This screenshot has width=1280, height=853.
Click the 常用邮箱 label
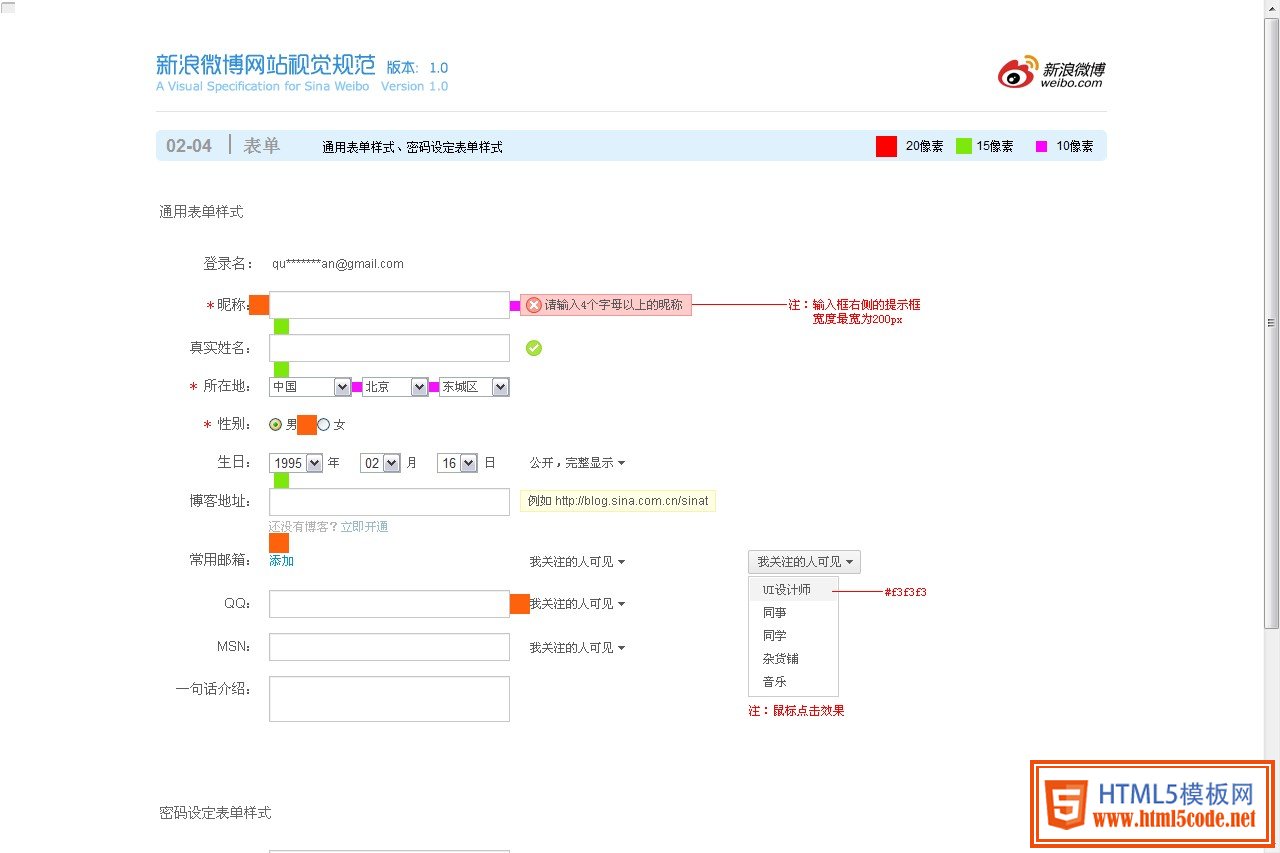(x=221, y=560)
